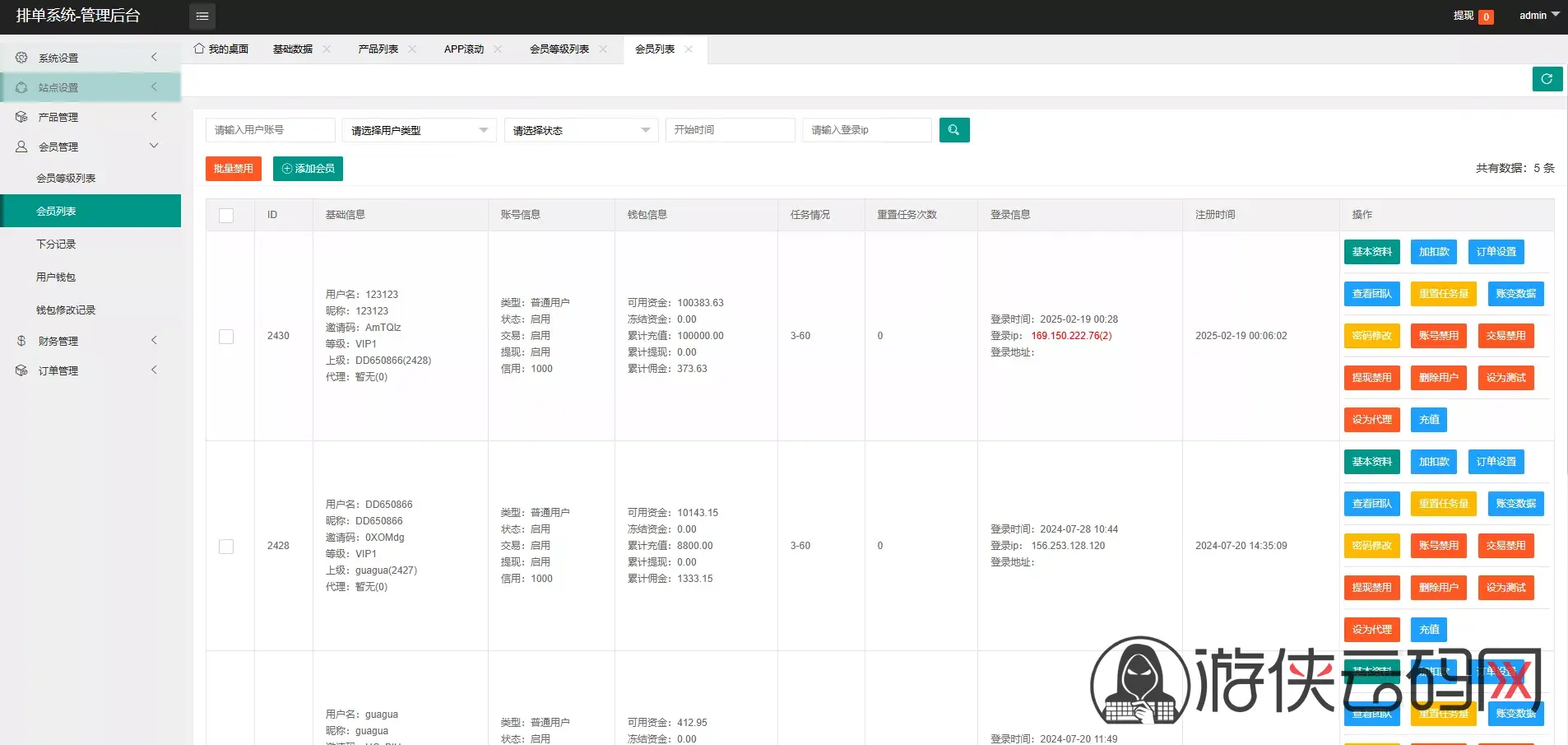
Task: Open the 请选择状态 dropdown
Action: click(581, 130)
